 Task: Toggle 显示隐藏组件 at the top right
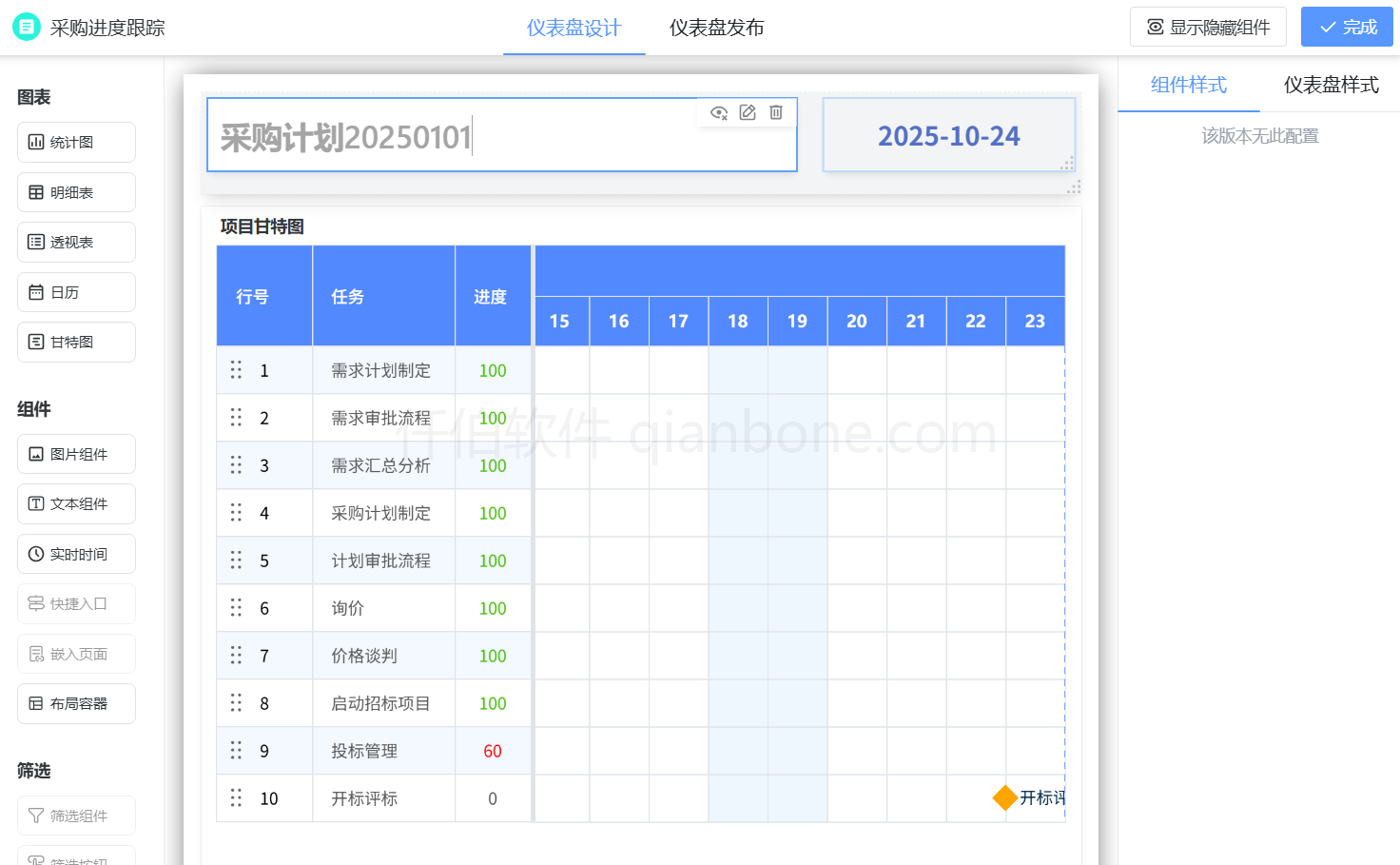pos(1208,27)
